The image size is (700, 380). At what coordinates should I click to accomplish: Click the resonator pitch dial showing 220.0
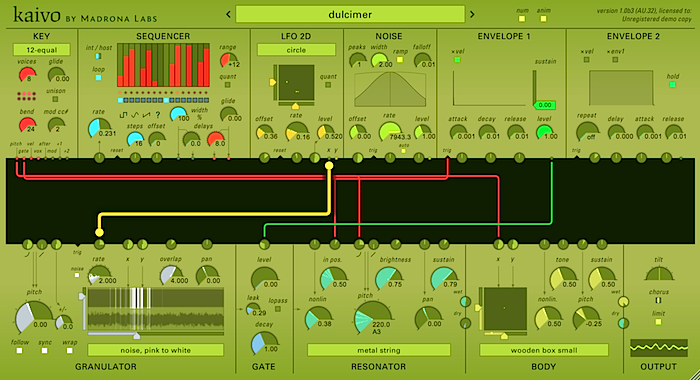(372, 317)
